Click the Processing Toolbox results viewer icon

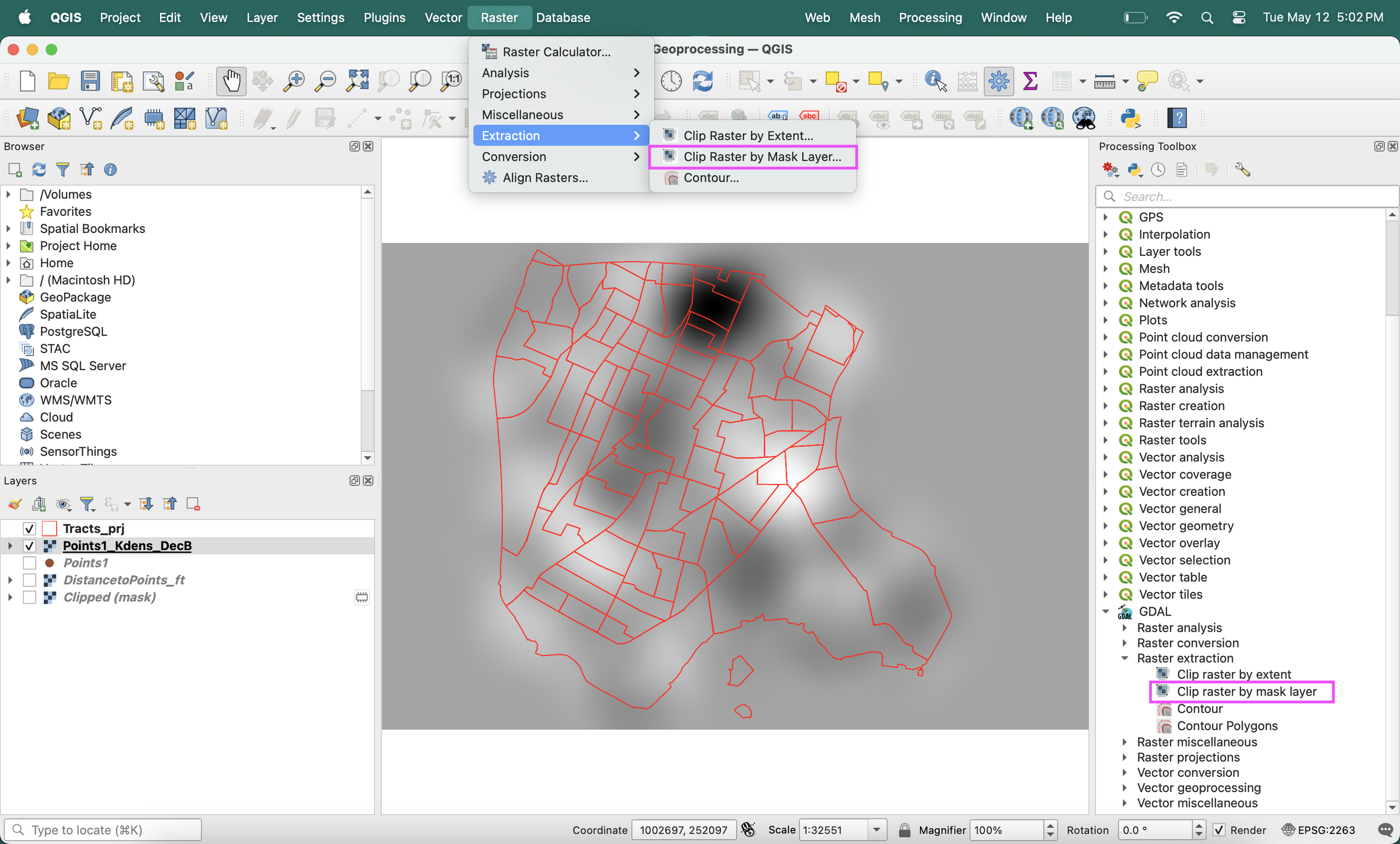click(1182, 169)
